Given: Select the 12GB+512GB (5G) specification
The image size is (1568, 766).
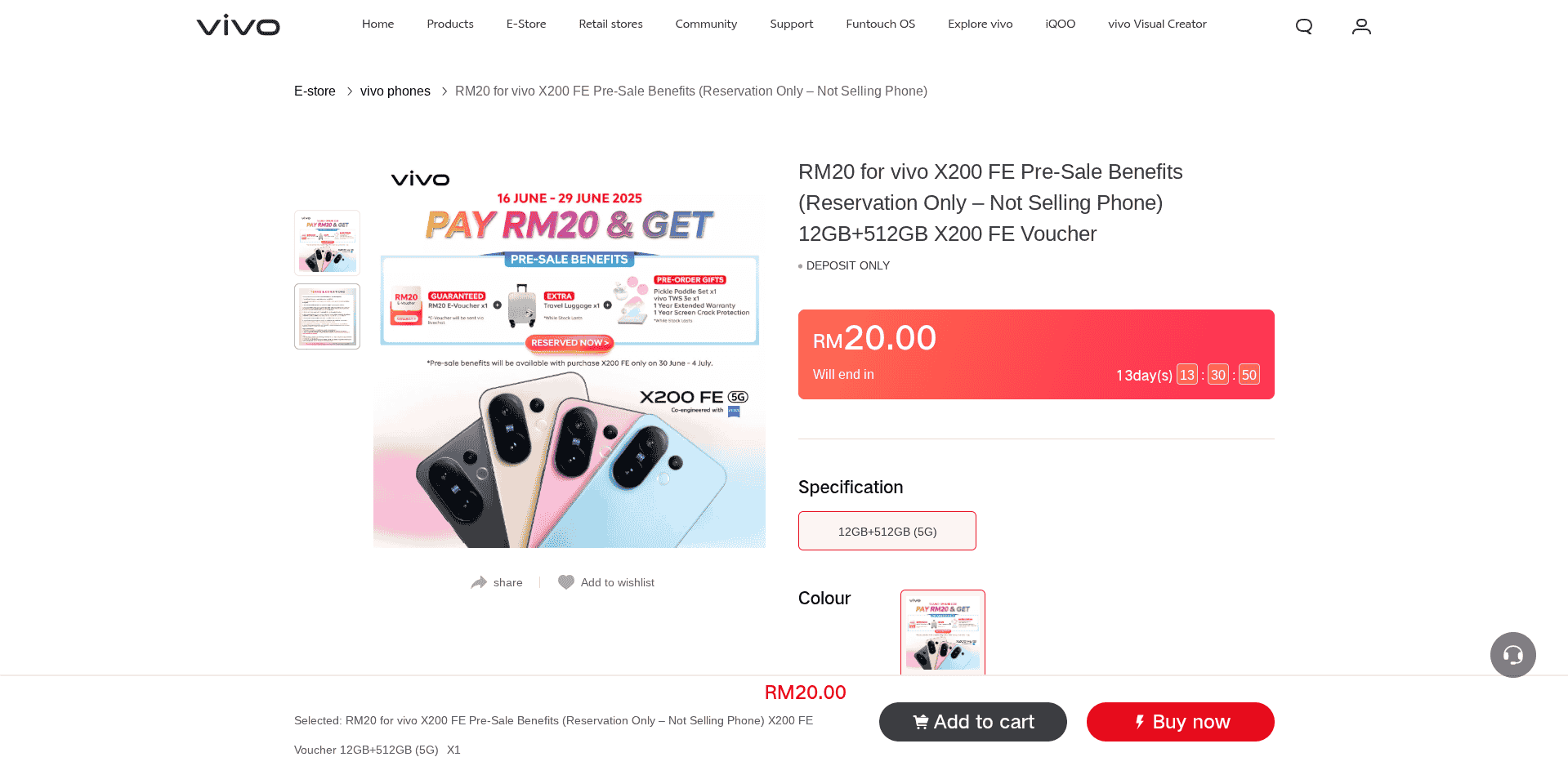Looking at the screenshot, I should click(x=887, y=531).
